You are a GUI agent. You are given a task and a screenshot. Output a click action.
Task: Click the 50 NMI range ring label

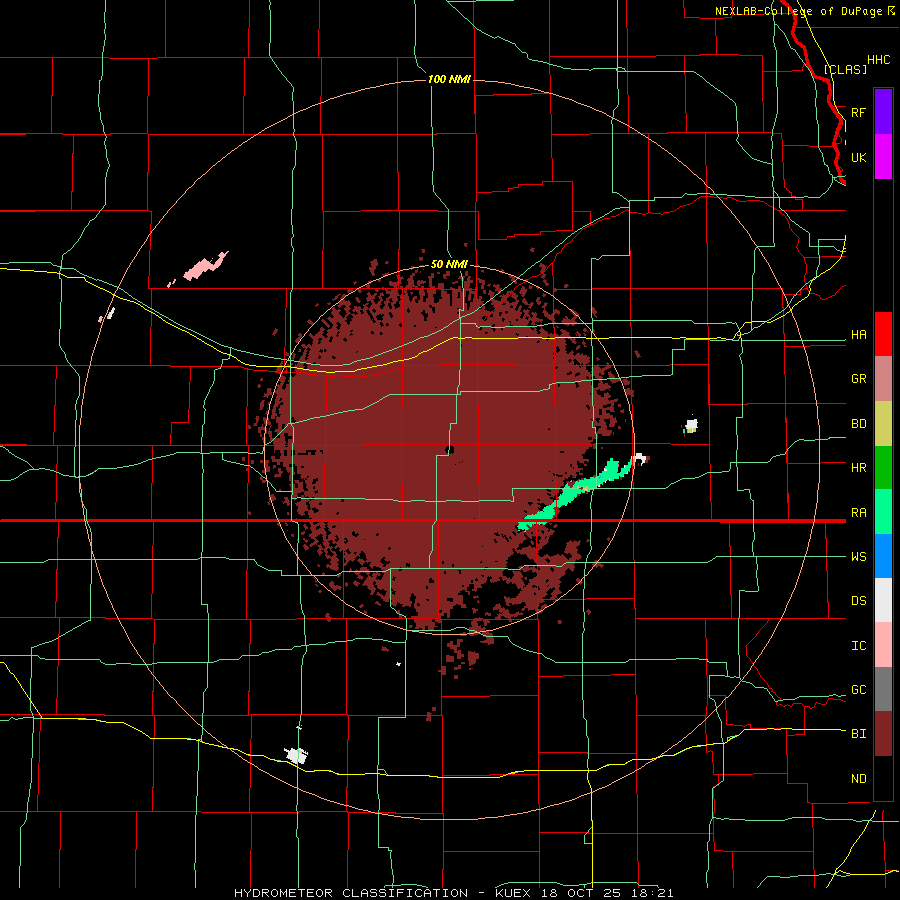click(x=449, y=264)
